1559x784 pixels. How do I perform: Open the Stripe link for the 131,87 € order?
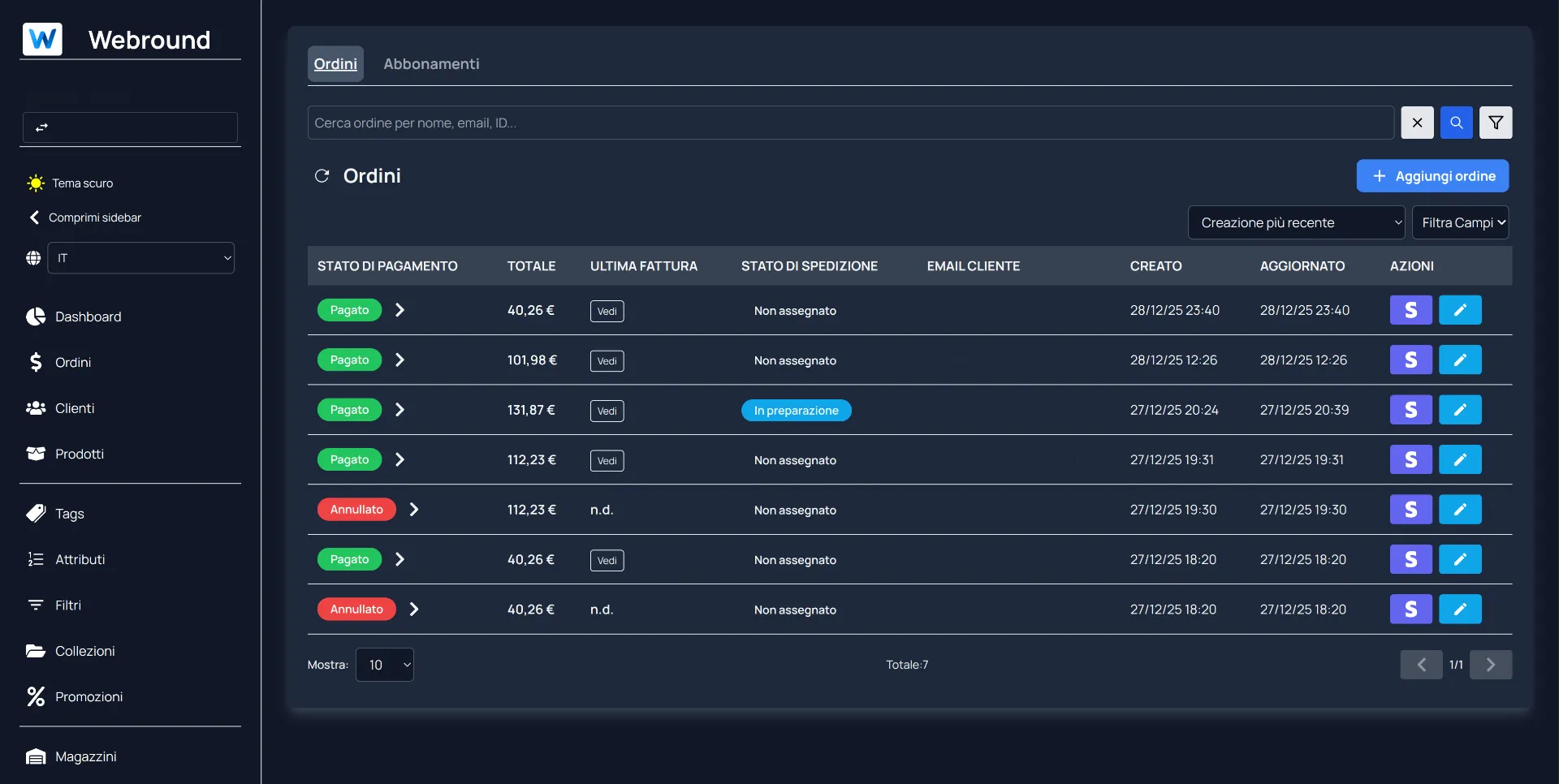(1410, 410)
